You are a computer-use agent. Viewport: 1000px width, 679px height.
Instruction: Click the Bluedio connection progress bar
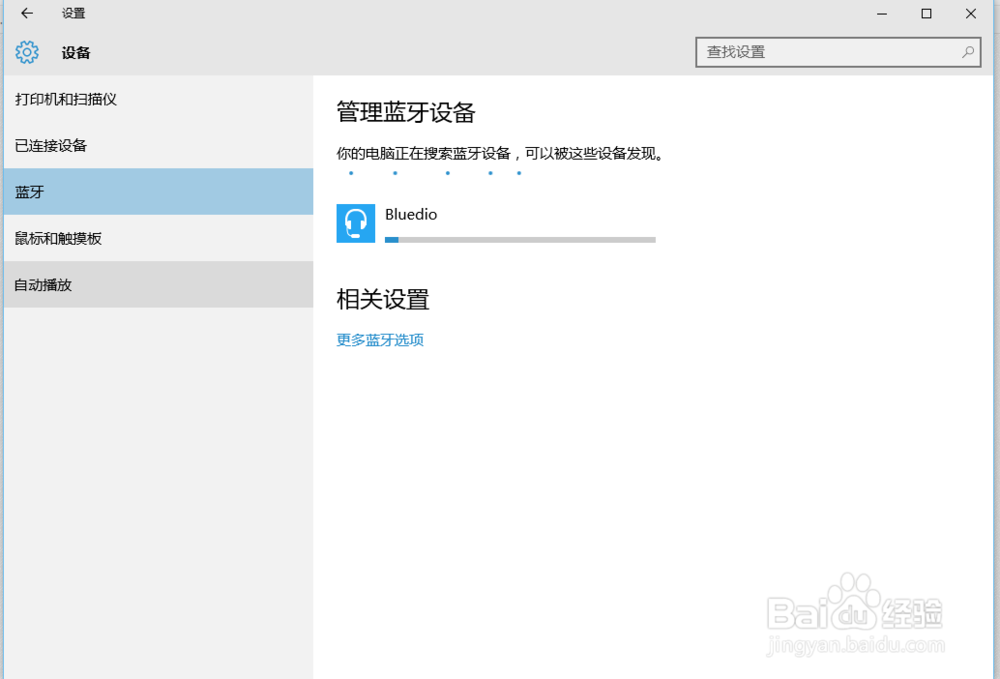coord(520,239)
